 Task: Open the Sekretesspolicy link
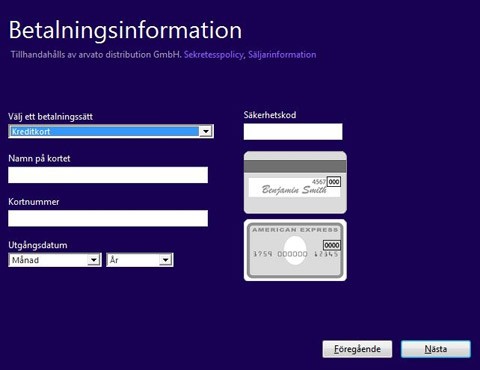(x=214, y=55)
